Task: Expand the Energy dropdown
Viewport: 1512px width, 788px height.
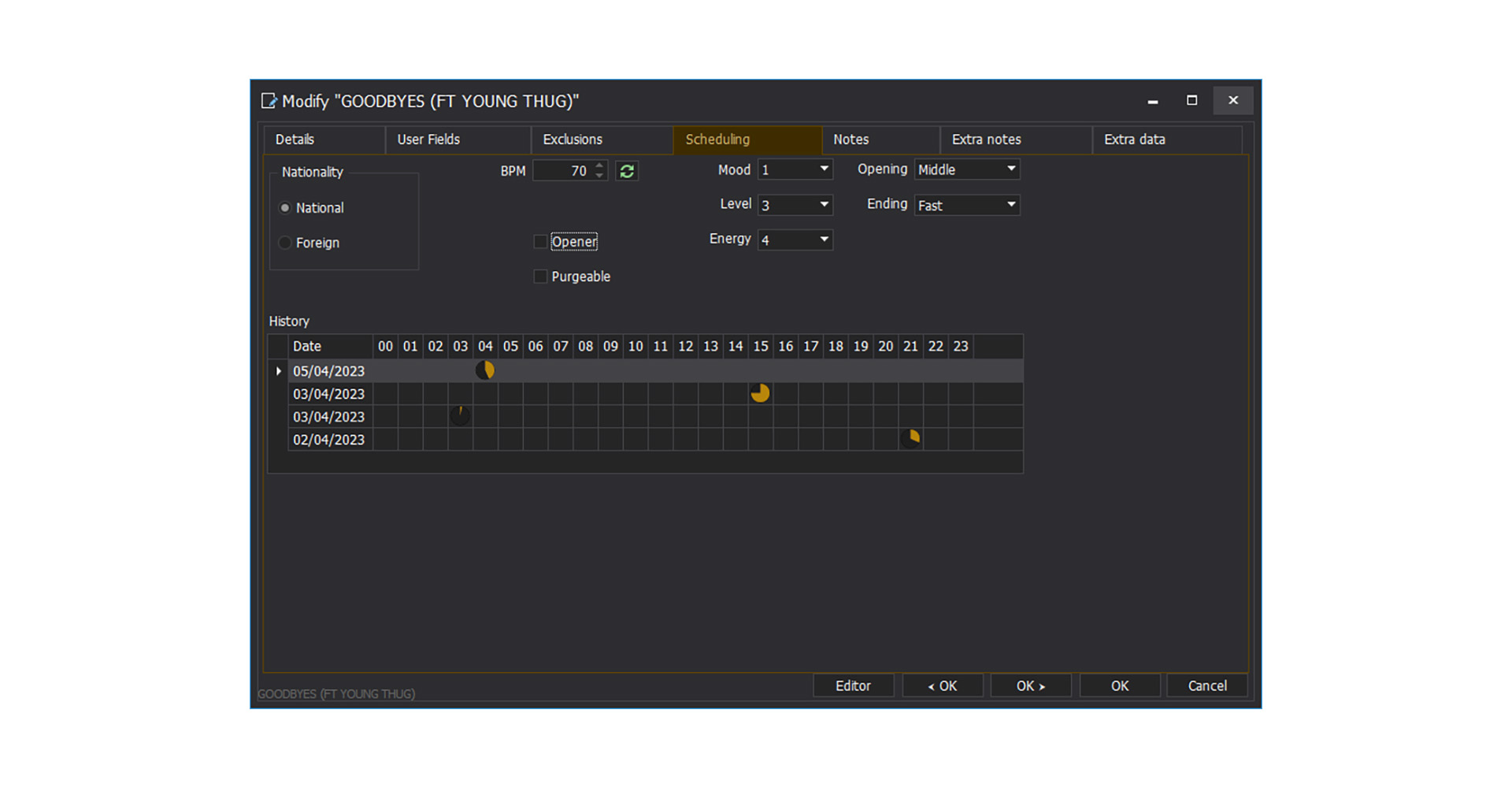Action: coord(824,240)
